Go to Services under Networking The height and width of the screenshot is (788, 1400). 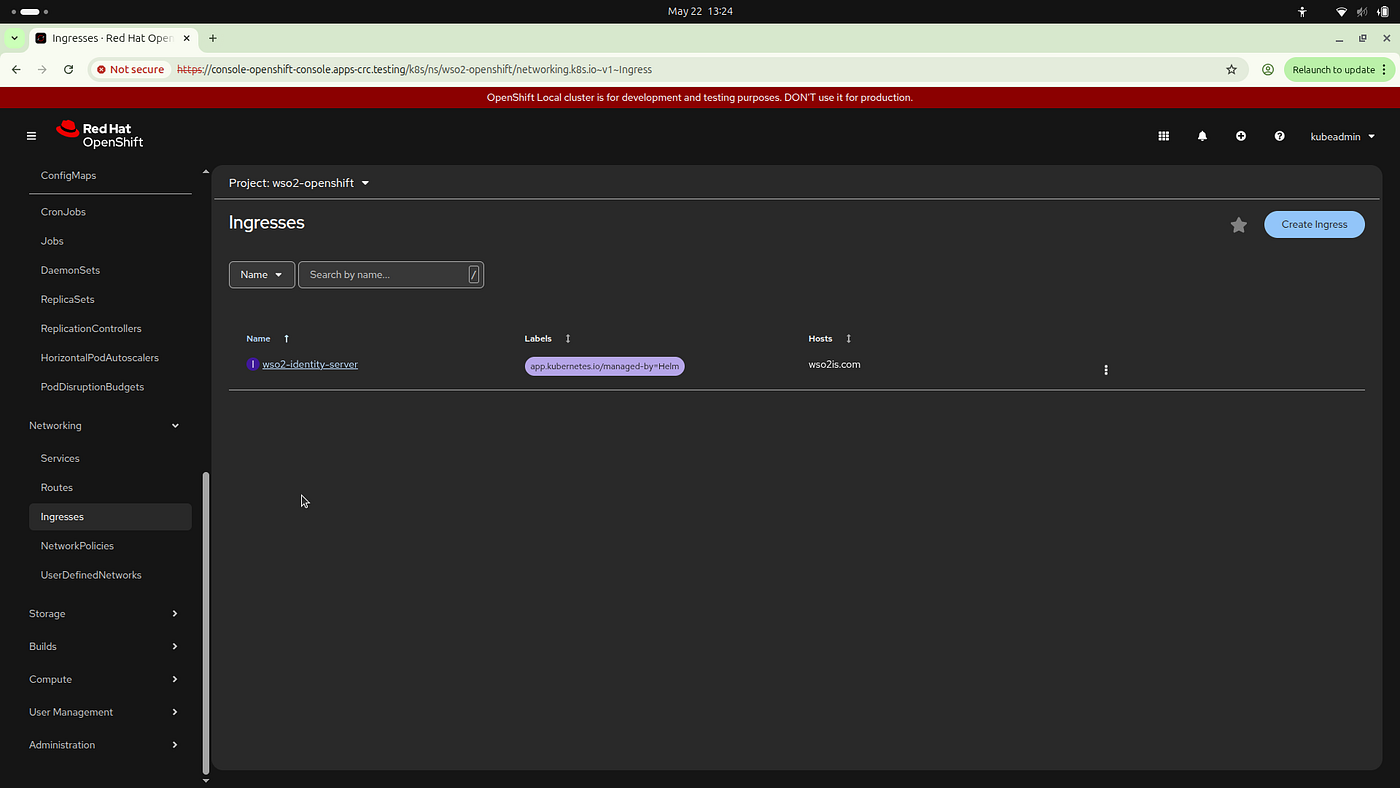click(60, 458)
